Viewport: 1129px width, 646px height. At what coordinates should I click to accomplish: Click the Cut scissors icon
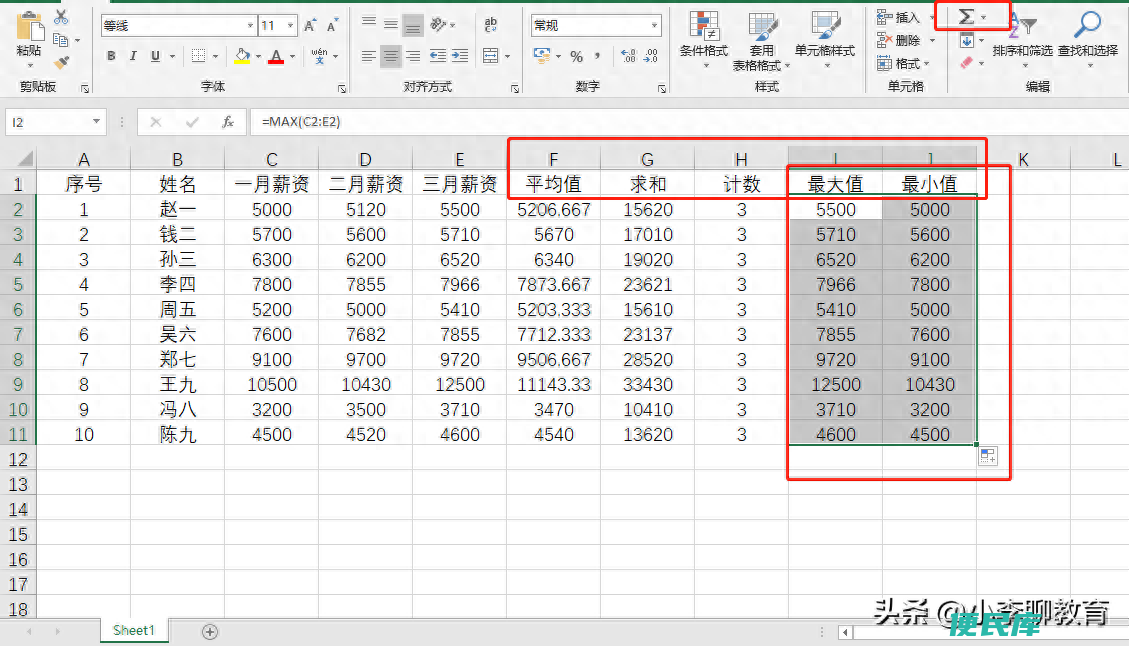61,17
